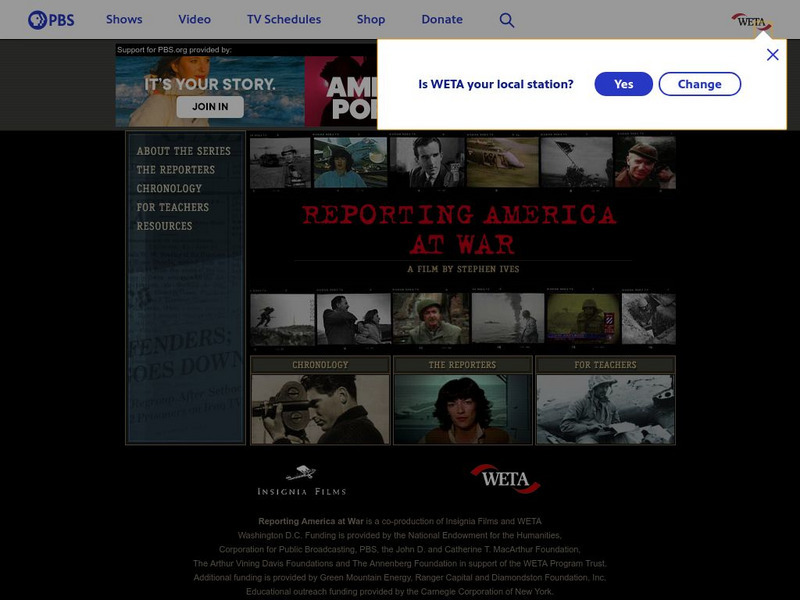
Task: Open the For Teachers soldier thumbnail
Action: (x=606, y=410)
